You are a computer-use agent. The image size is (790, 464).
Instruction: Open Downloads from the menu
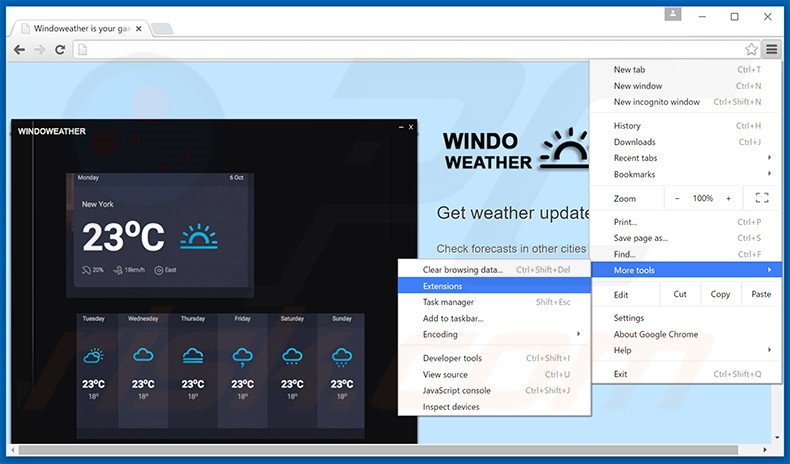pyautogui.click(x=686, y=142)
